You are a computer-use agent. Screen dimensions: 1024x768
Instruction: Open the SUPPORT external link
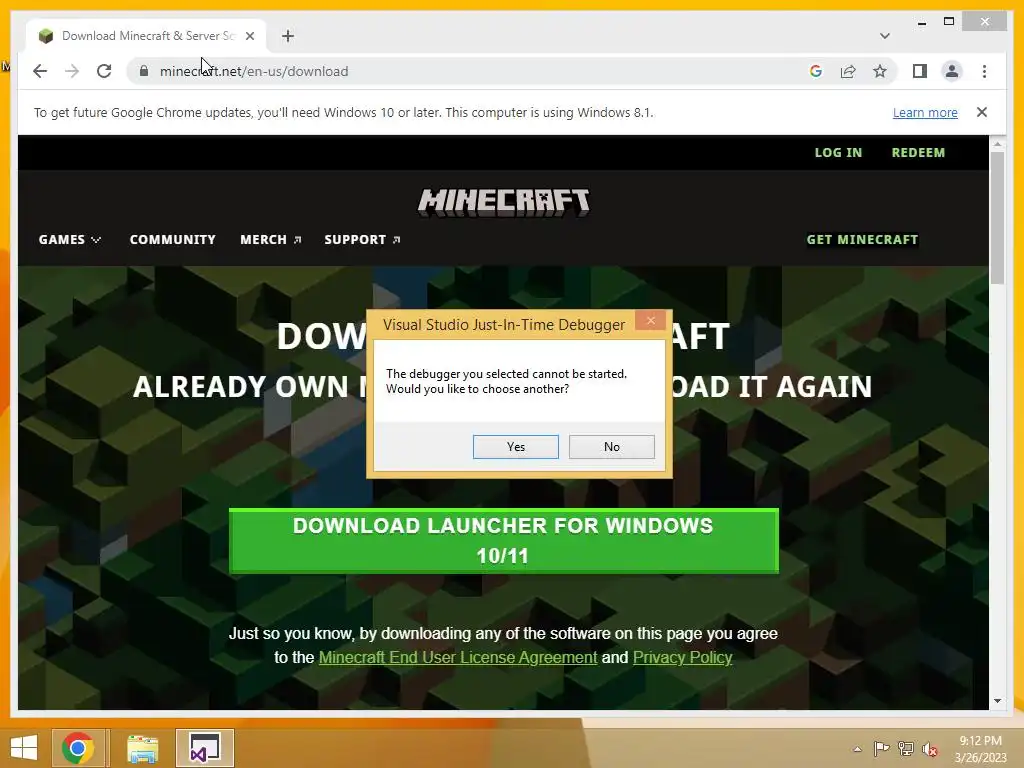[362, 240]
